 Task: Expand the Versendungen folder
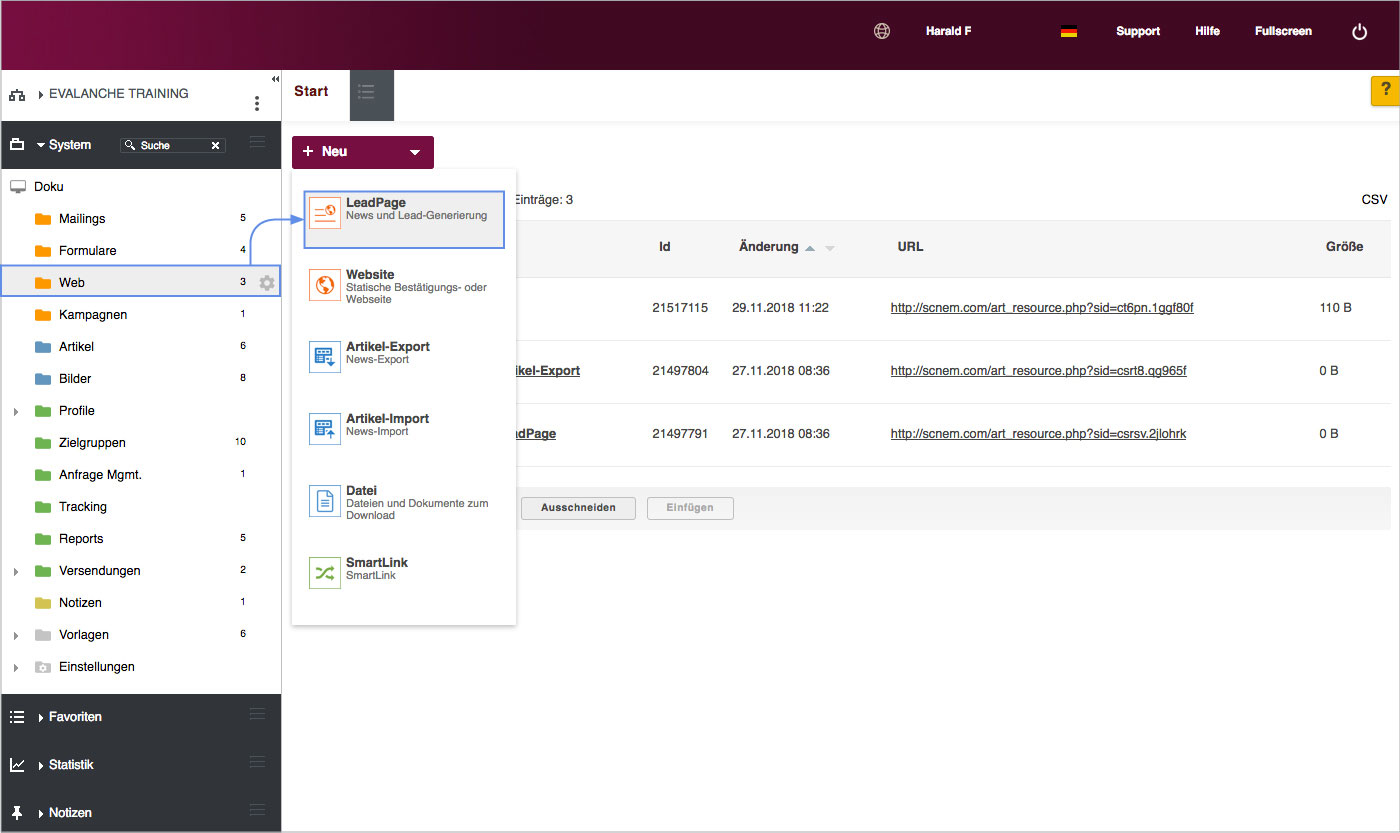16,571
